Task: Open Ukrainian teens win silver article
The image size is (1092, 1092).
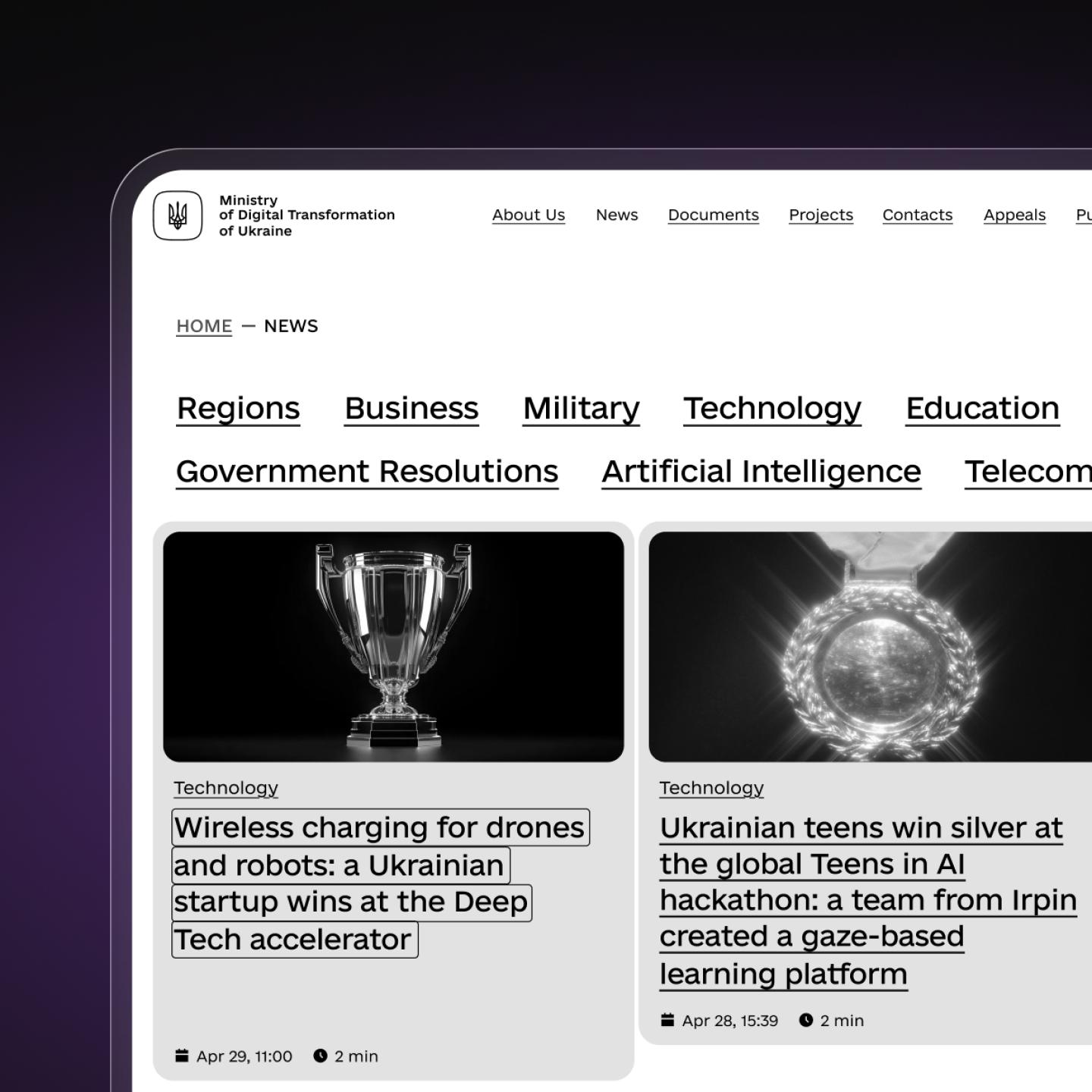Action: (868, 901)
